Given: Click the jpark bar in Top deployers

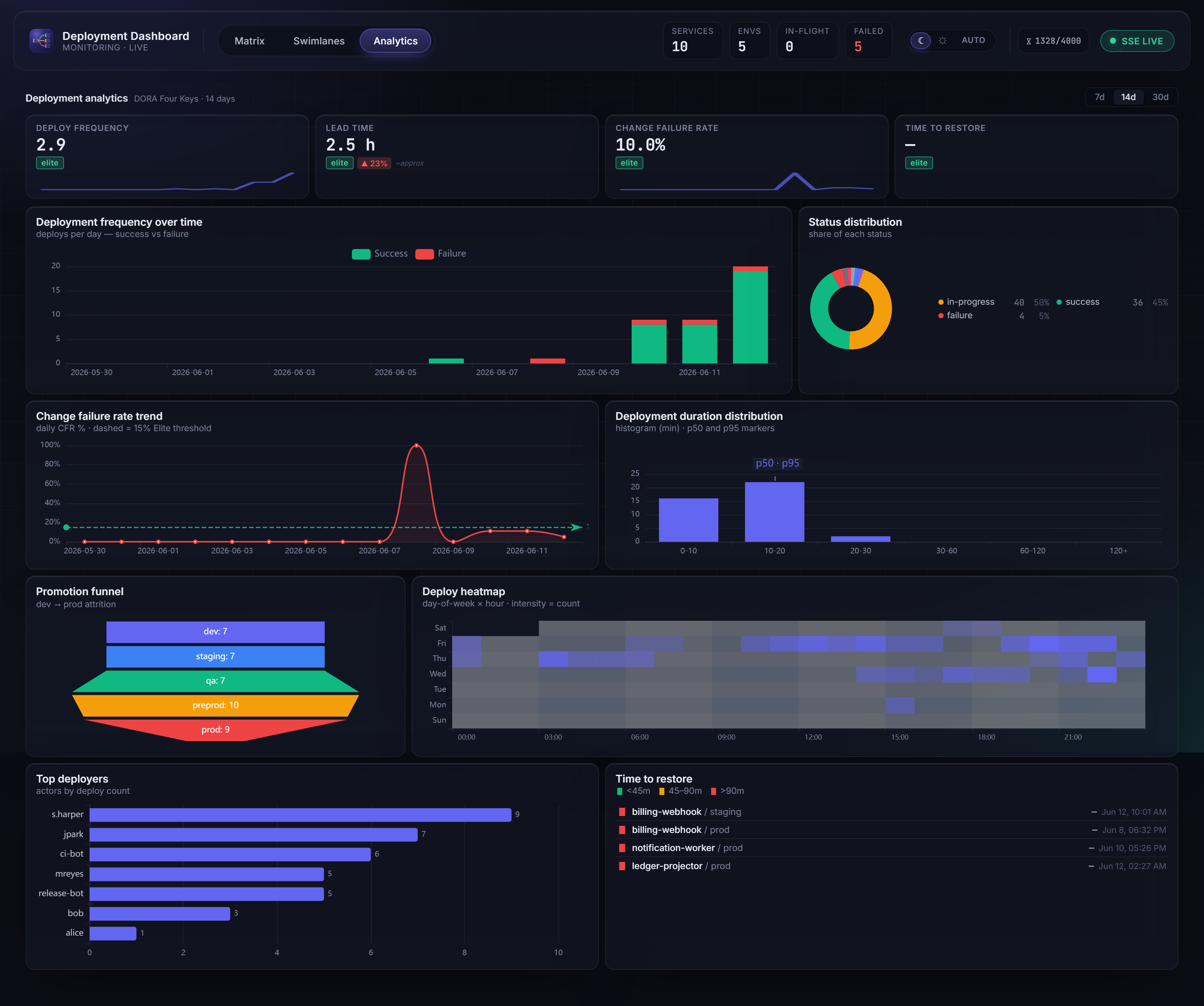Looking at the screenshot, I should click(x=254, y=834).
